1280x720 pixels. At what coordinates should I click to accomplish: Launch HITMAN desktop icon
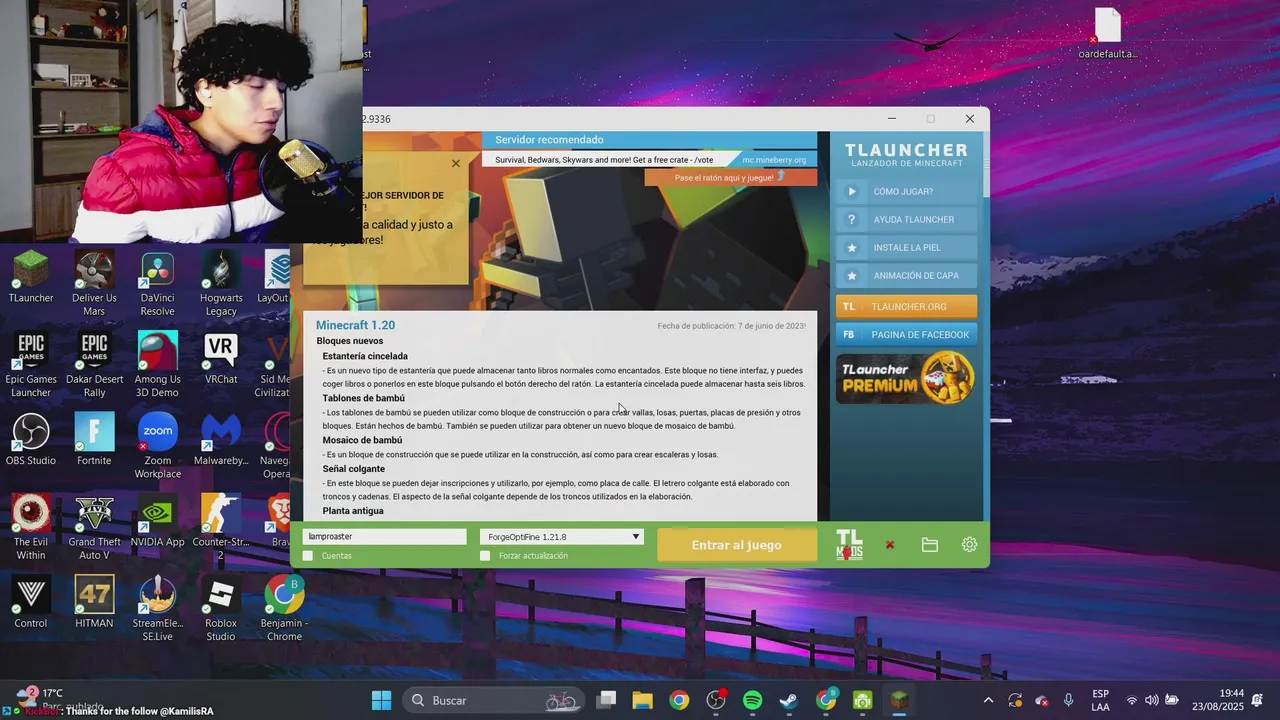(x=94, y=601)
